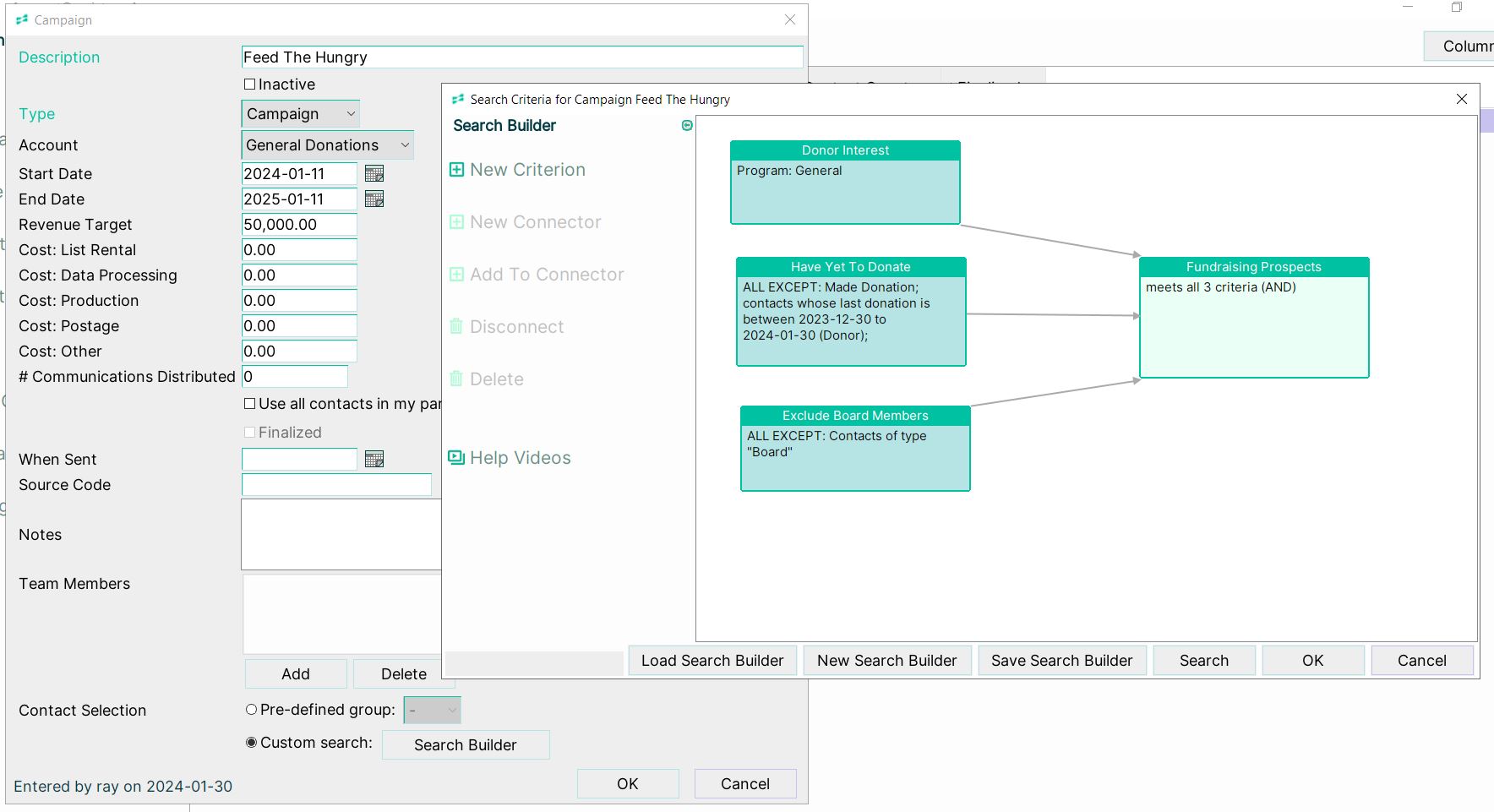Image resolution: width=1494 pixels, height=812 pixels.
Task: Click the Search button
Action: click(1204, 661)
